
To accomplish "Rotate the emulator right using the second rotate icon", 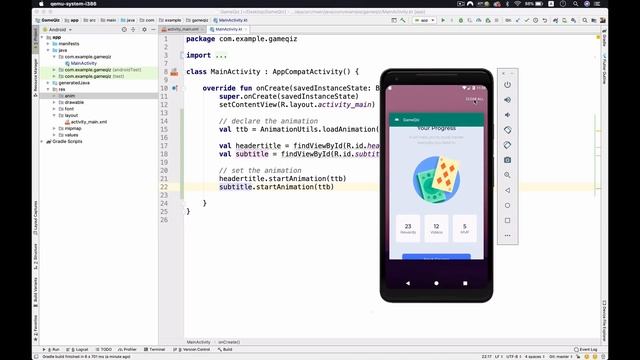I will 507,145.
